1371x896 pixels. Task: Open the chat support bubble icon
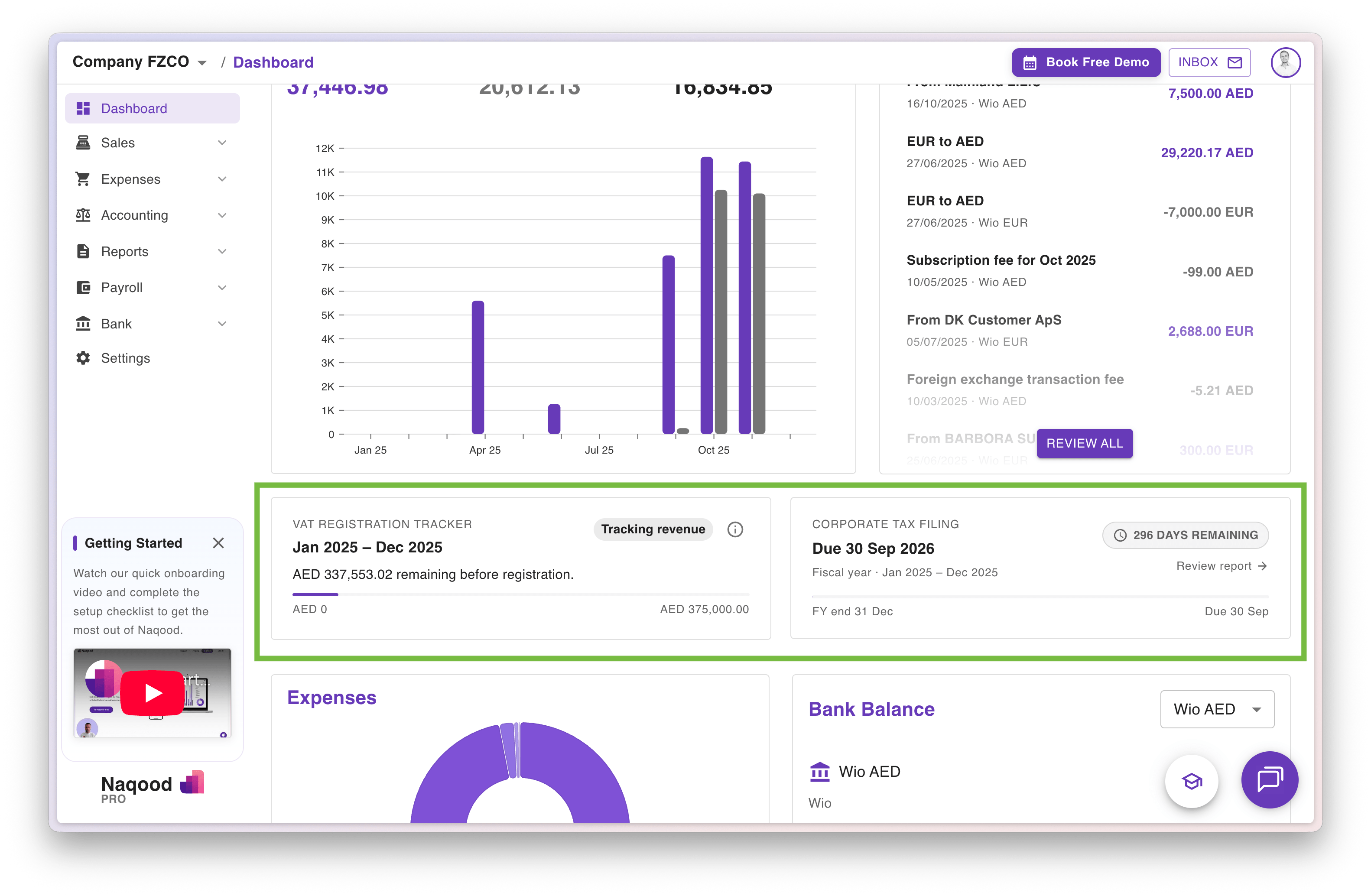(x=1269, y=780)
